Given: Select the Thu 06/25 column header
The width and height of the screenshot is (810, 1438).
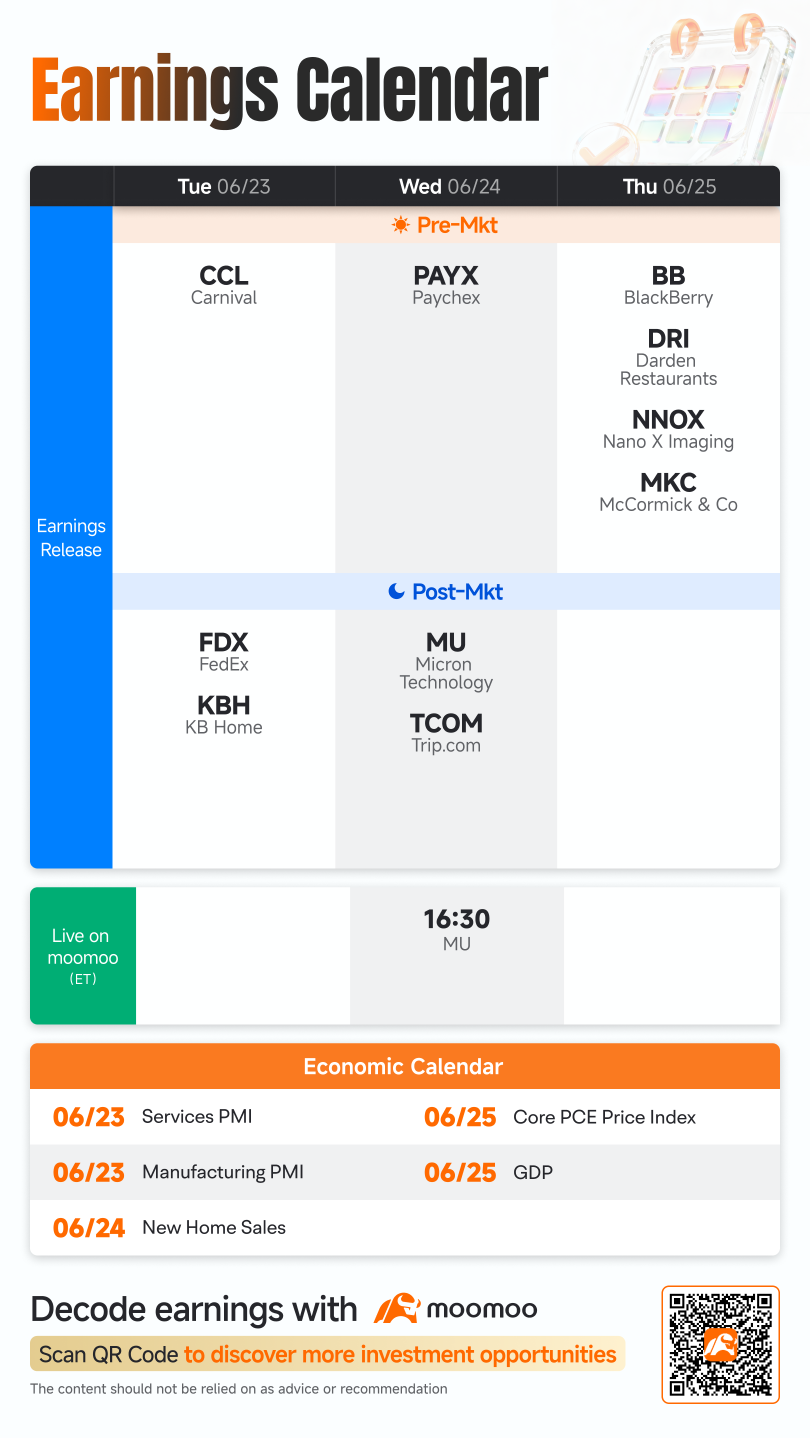Looking at the screenshot, I should [x=669, y=187].
